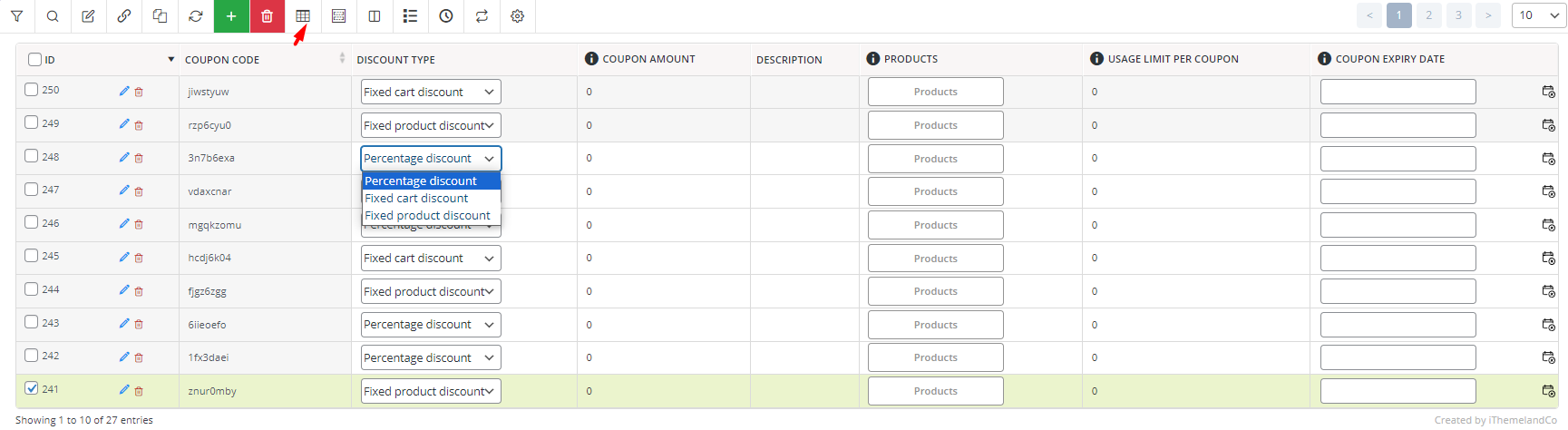Tick the checkbox for coupon 248
Viewport: 1568px width, 430px height.
pos(32,156)
